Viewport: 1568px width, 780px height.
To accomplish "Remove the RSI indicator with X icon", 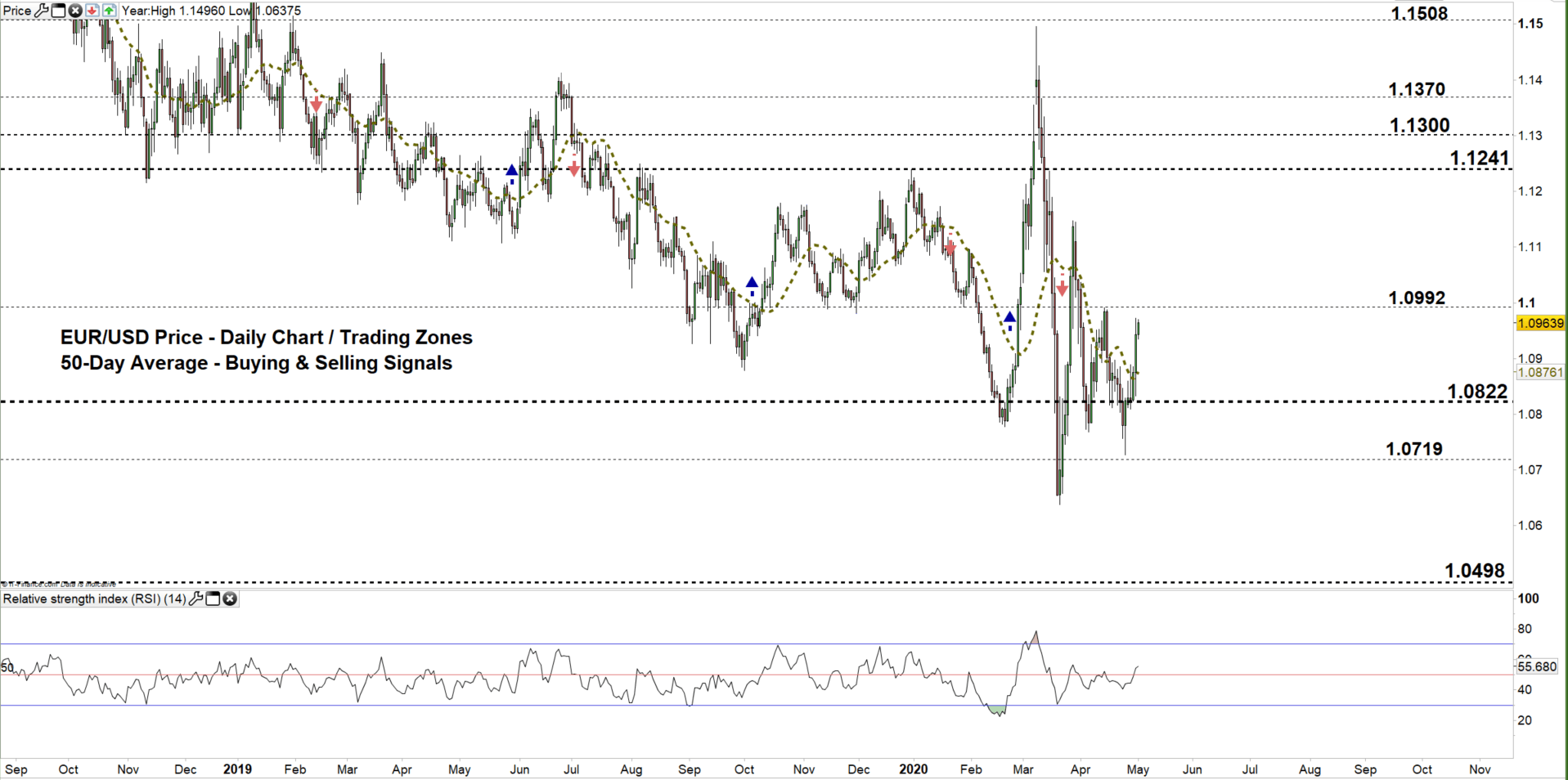I will click(x=230, y=598).
